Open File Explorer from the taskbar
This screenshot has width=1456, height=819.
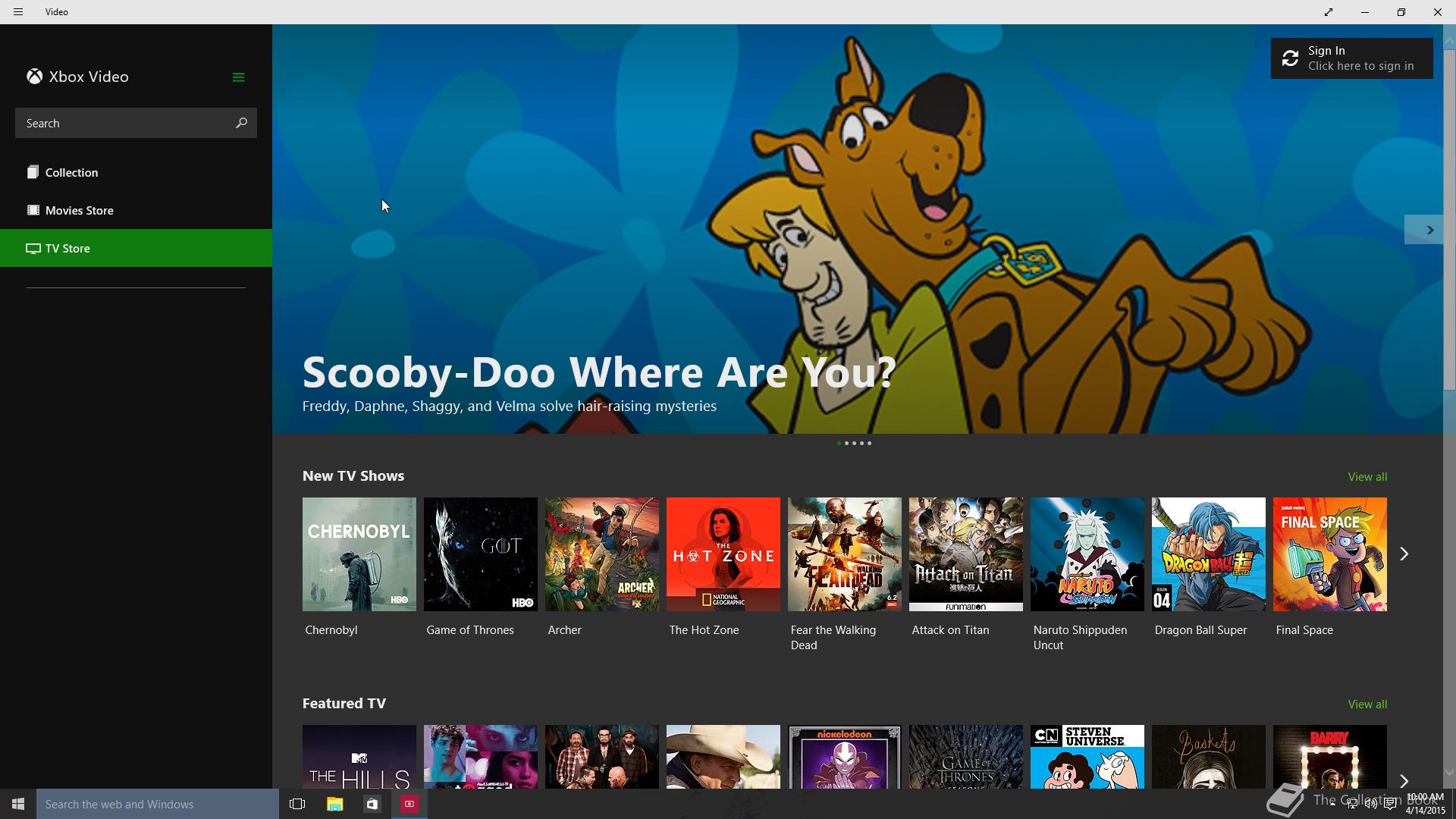[334, 804]
